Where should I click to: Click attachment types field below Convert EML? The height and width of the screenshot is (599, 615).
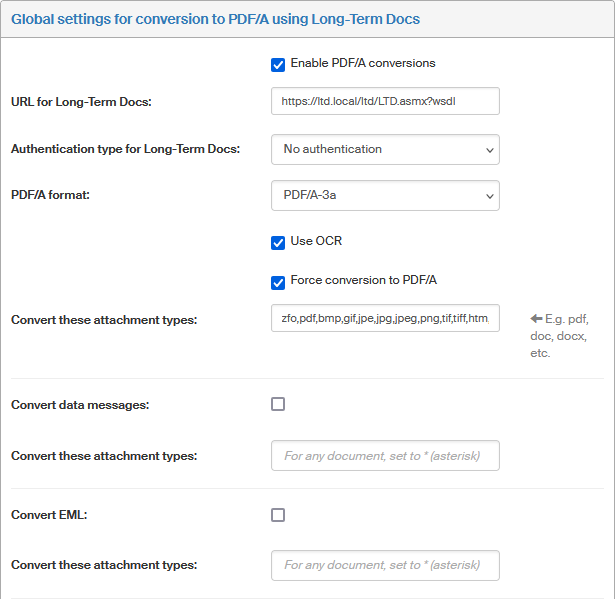385,565
